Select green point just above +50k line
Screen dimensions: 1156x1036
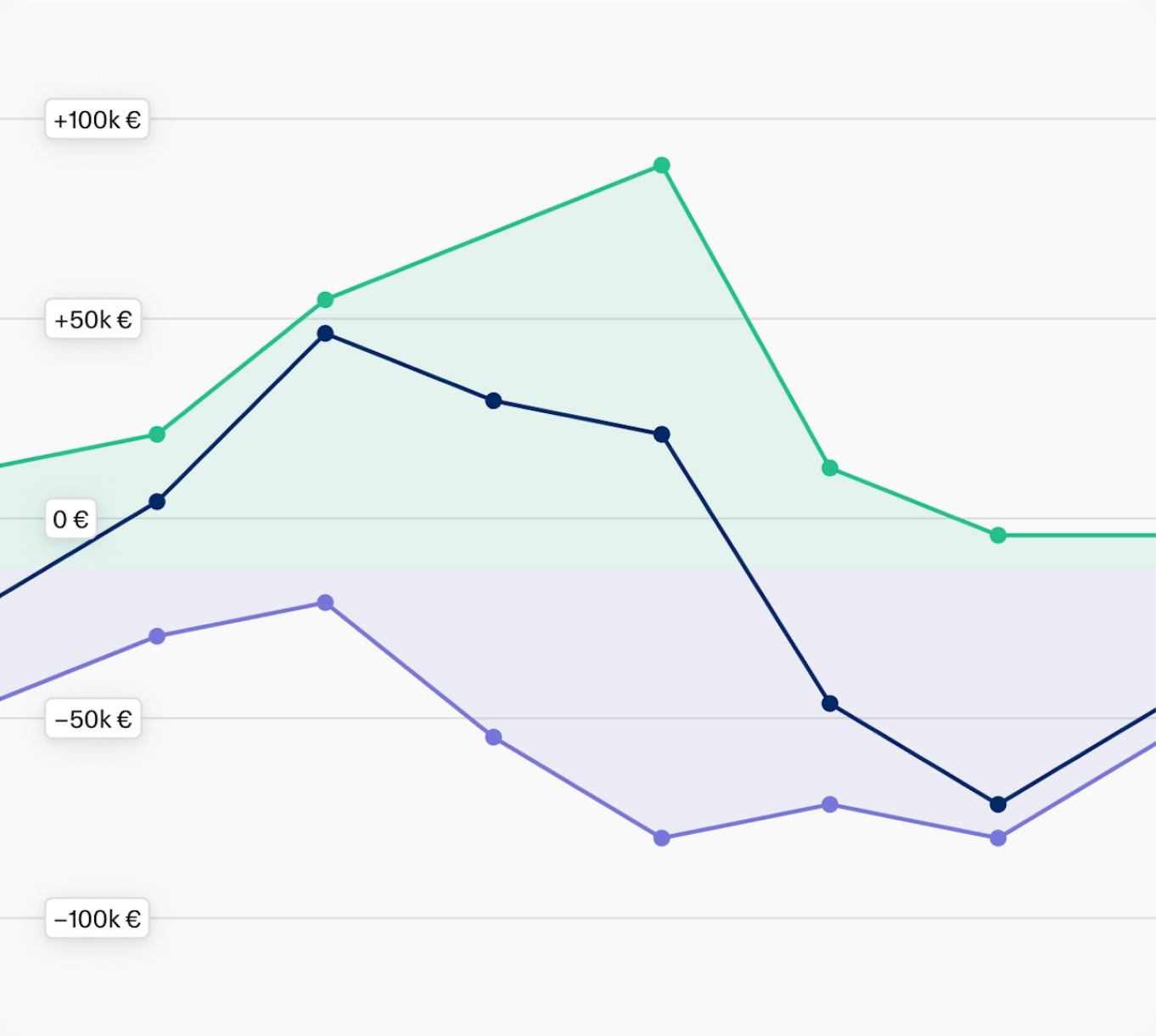325,300
